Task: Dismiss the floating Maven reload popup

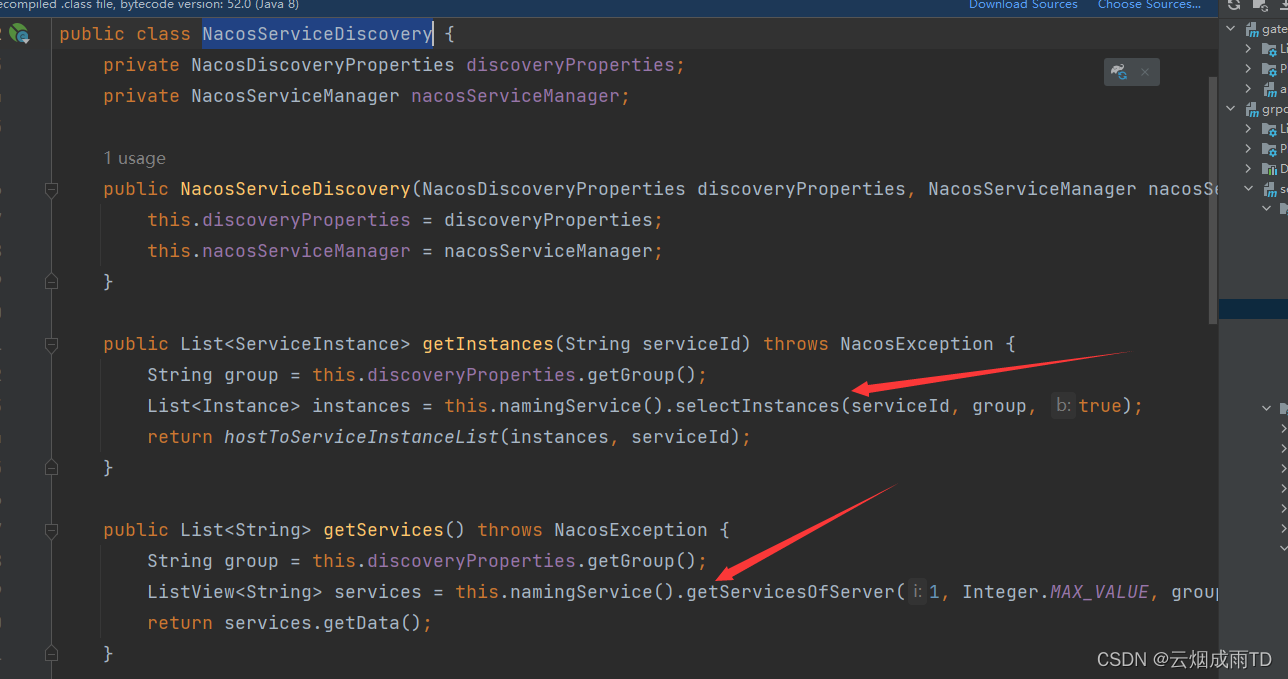Action: [x=1145, y=72]
